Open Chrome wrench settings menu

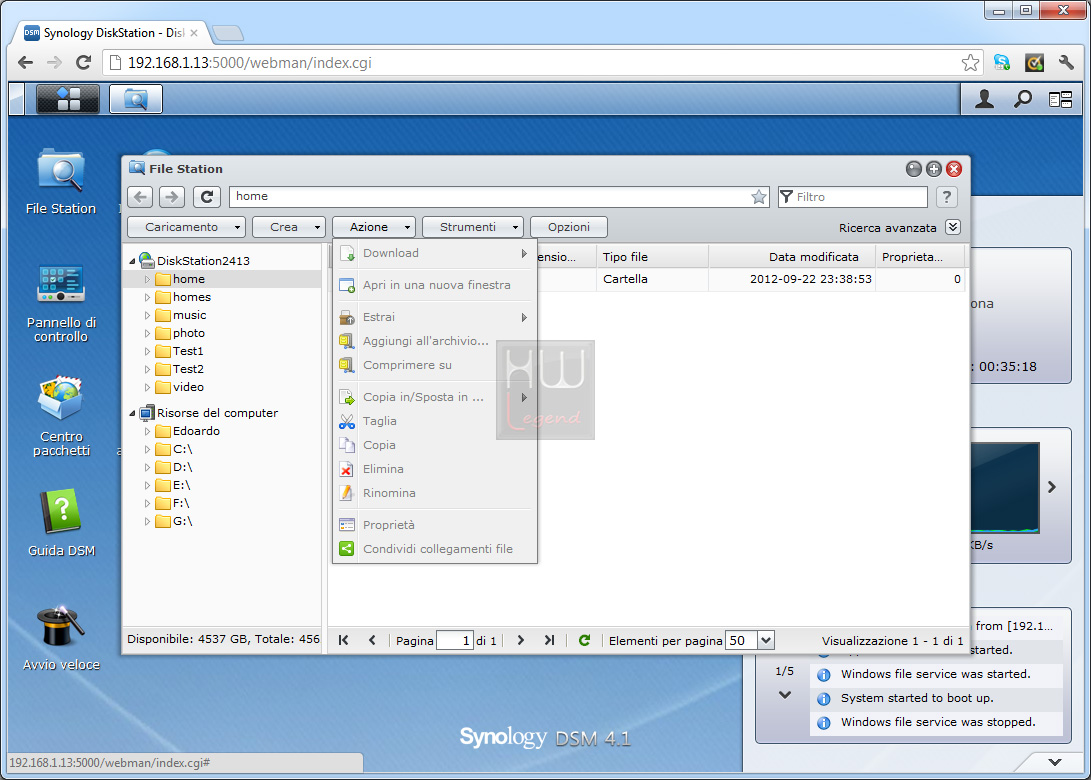(1066, 63)
